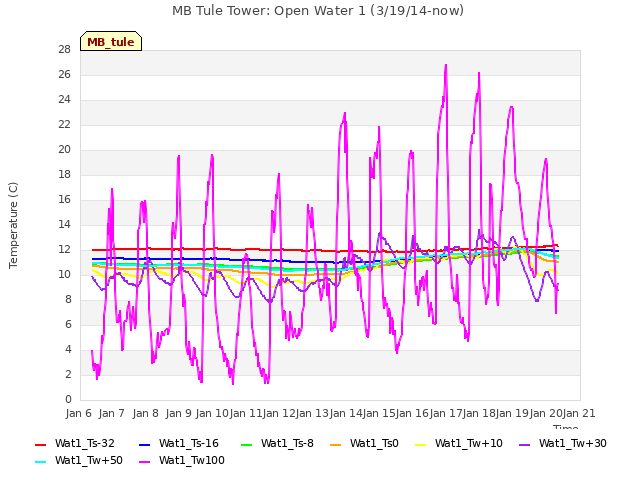
Task: Click the blue Wat1_Ts-16 legend swatch
Action: pyautogui.click(x=145, y=444)
